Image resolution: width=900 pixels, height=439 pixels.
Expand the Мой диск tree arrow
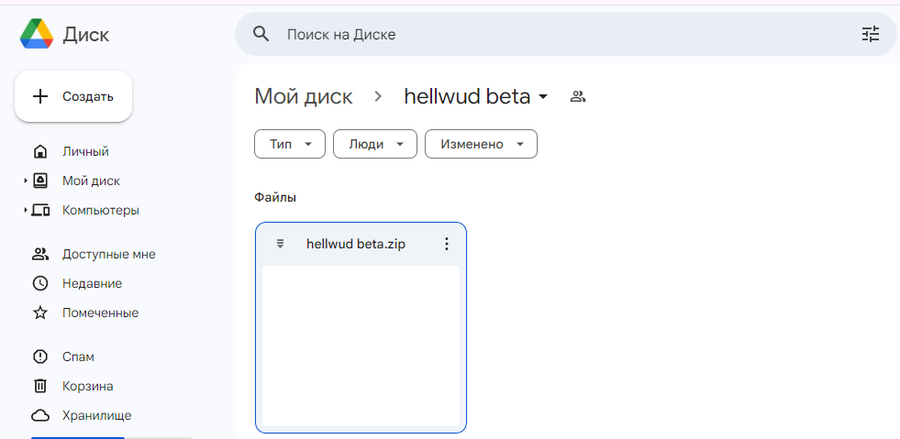[x=26, y=181]
